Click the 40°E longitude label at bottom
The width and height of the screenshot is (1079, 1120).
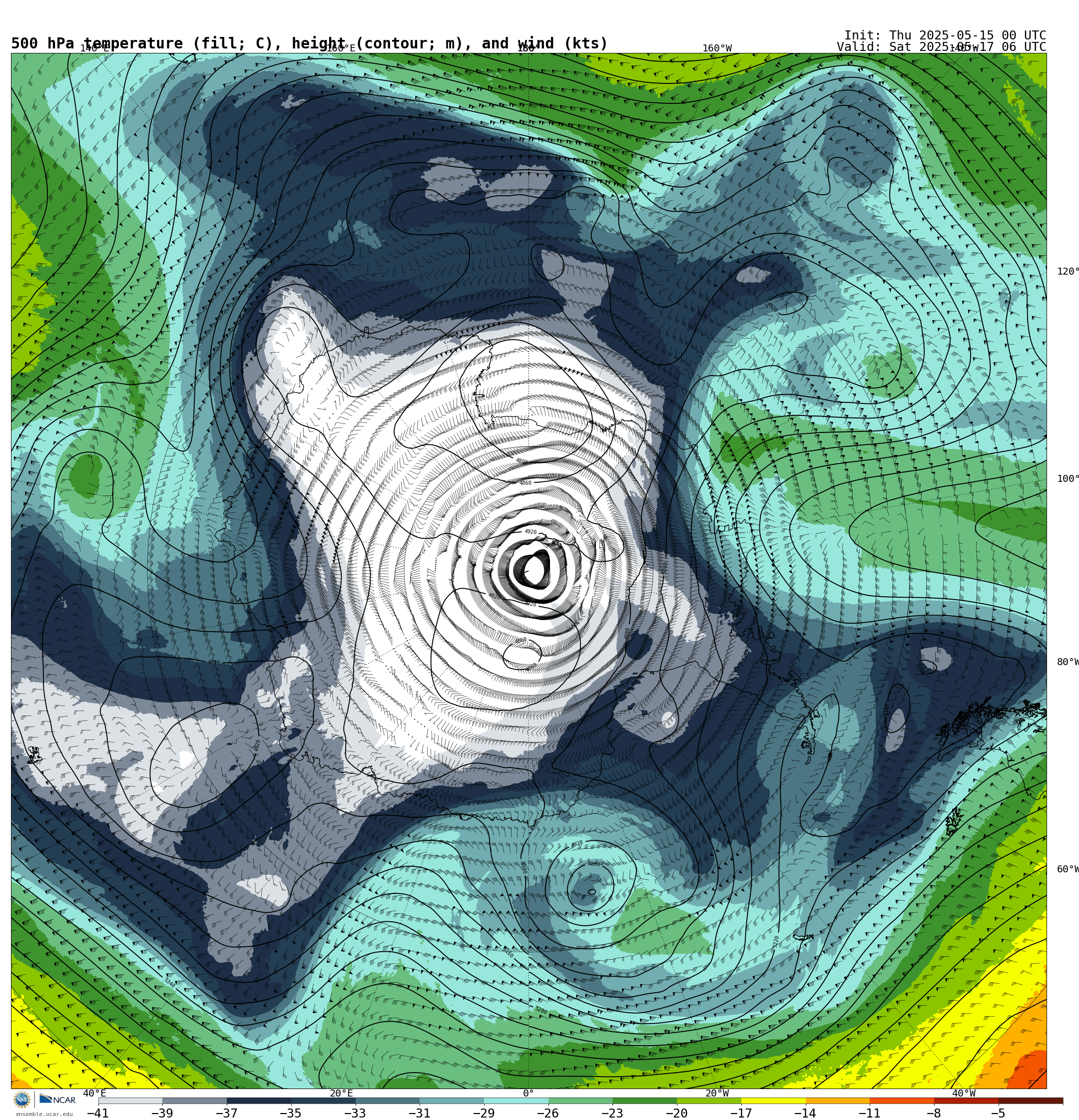click(94, 1093)
